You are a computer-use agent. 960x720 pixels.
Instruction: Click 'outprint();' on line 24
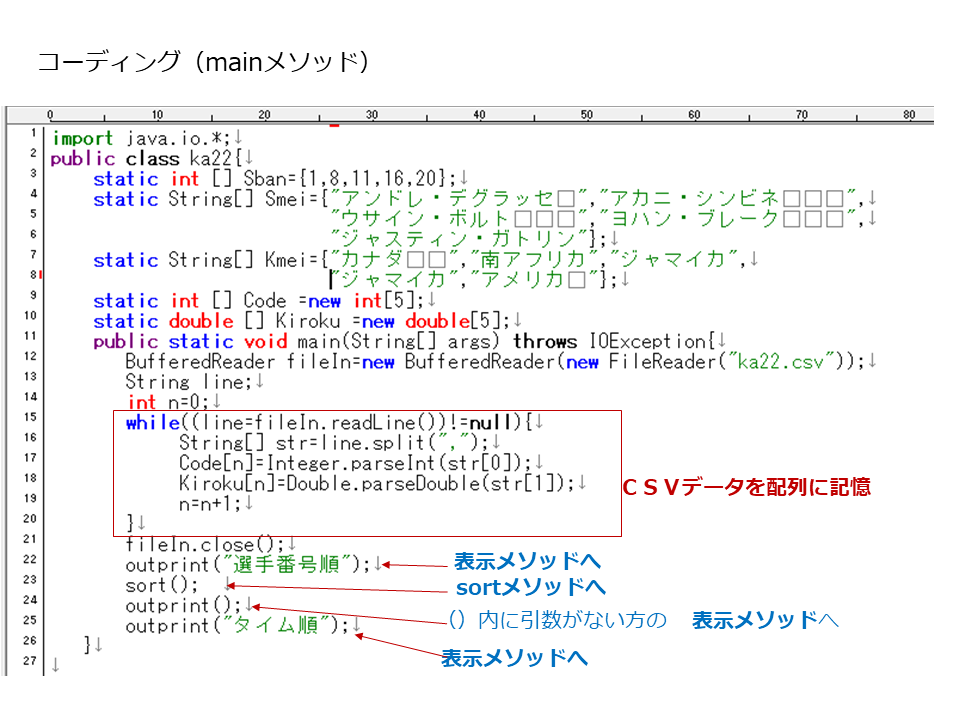(183, 606)
